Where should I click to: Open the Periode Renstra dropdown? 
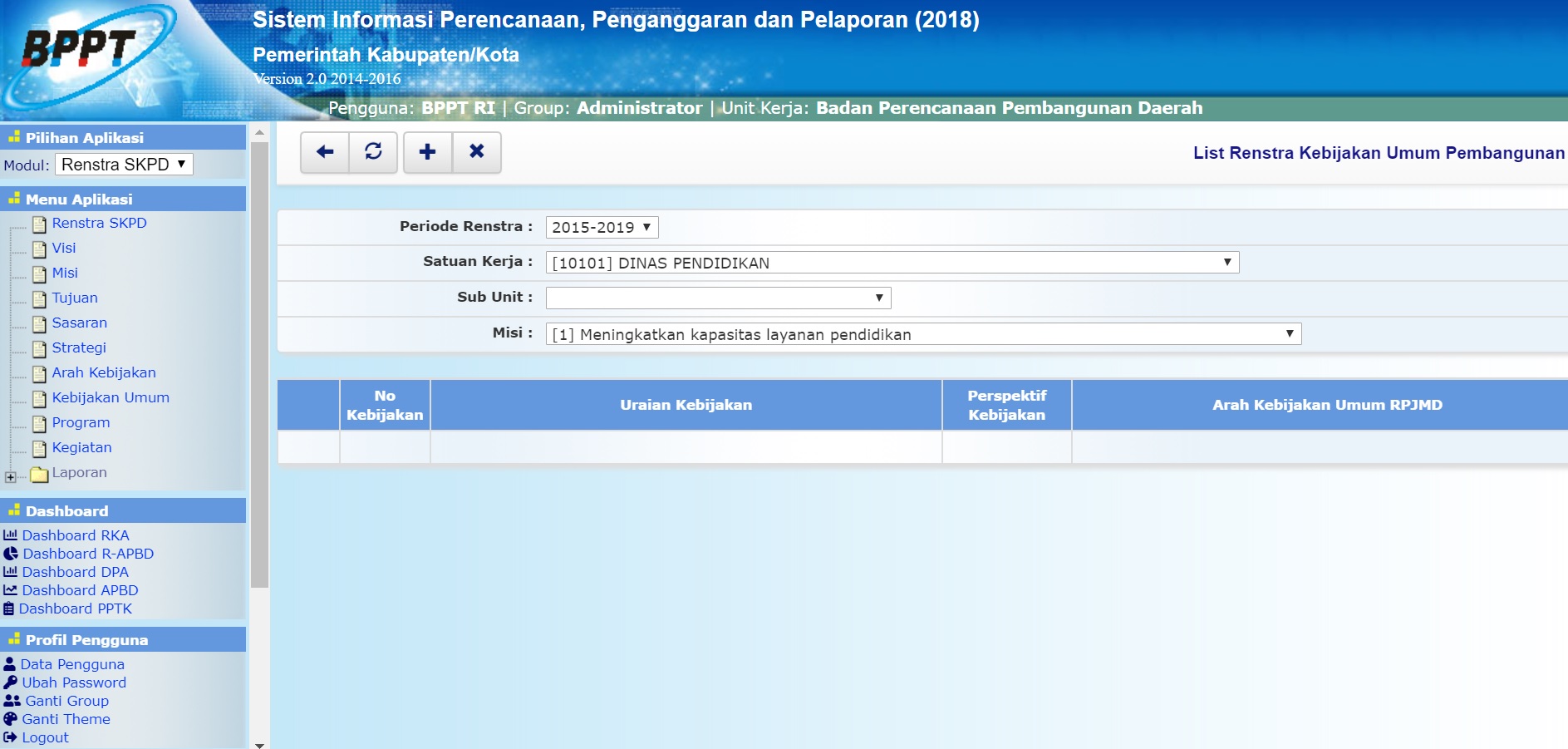[601, 227]
